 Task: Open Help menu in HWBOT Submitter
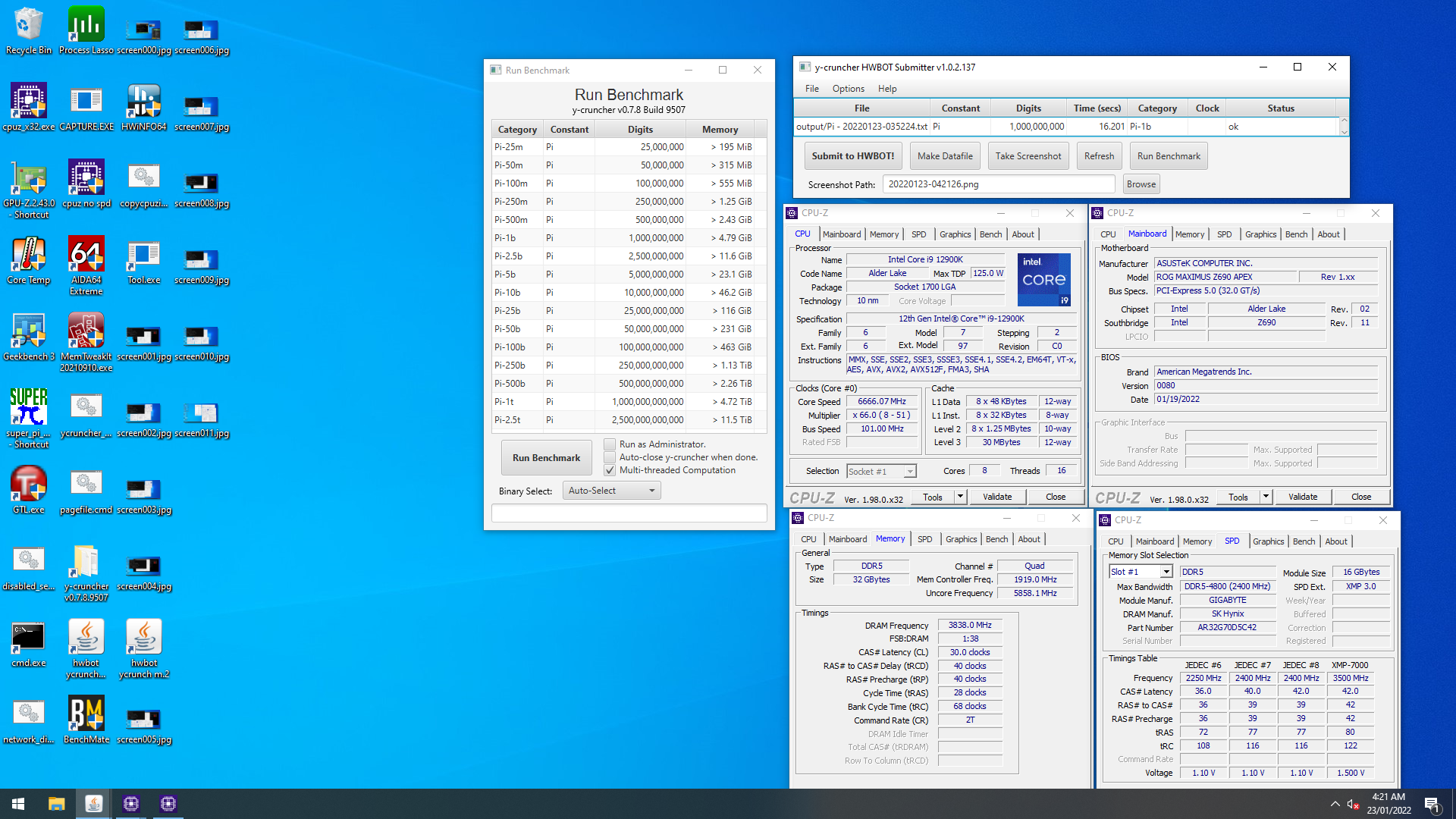click(887, 89)
